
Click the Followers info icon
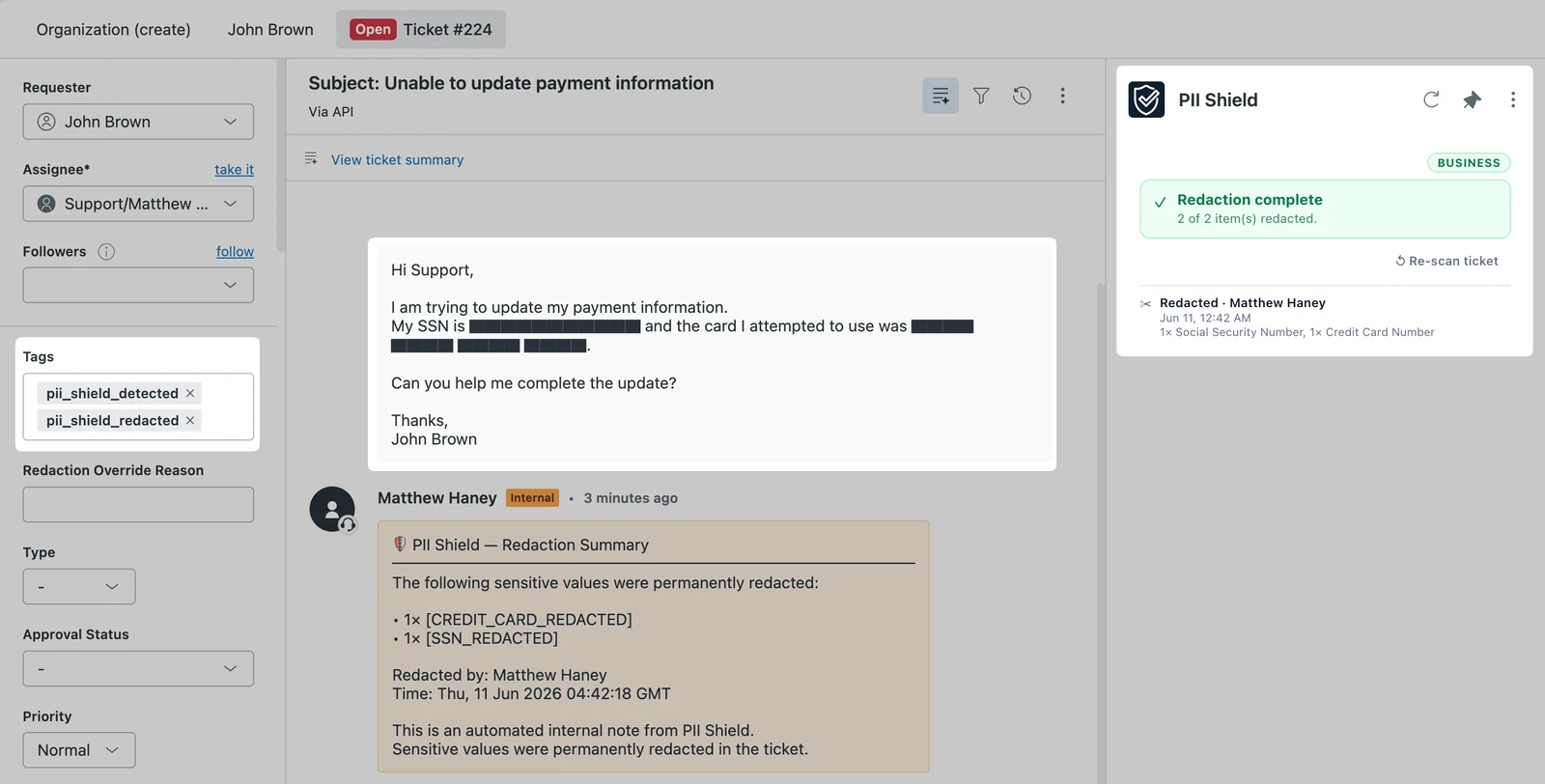coord(106,251)
